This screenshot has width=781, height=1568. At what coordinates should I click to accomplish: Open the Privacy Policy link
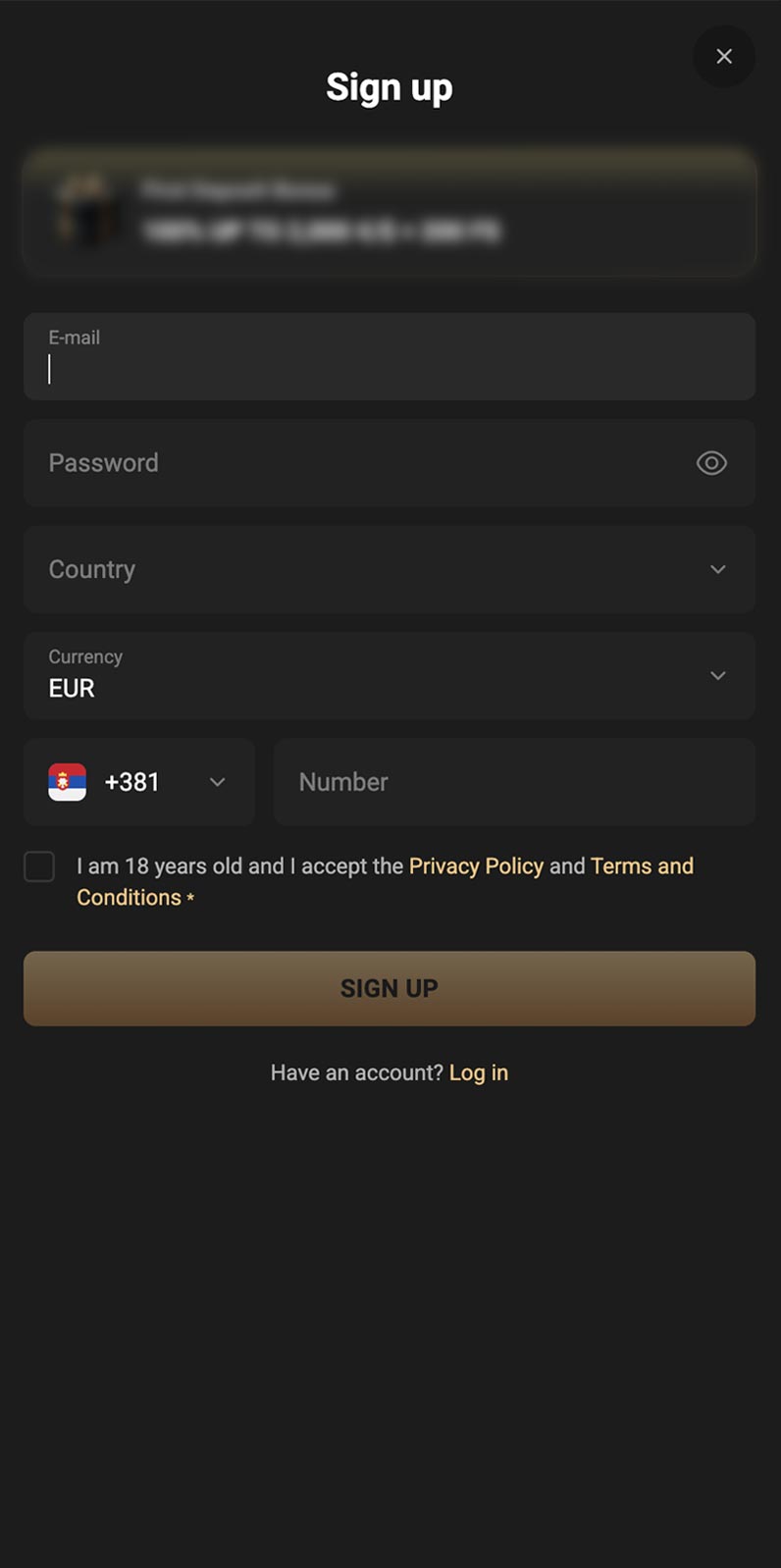[476, 866]
